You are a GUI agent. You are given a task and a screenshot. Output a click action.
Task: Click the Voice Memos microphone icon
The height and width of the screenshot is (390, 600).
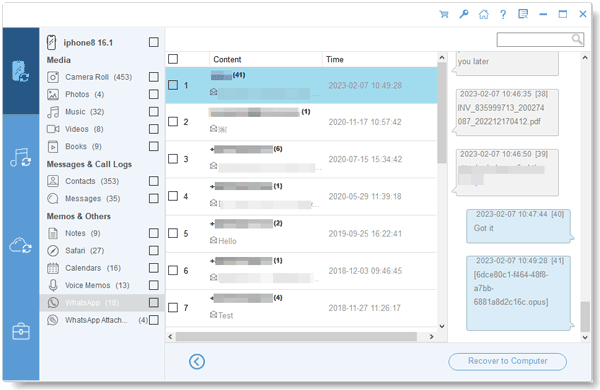(53, 285)
